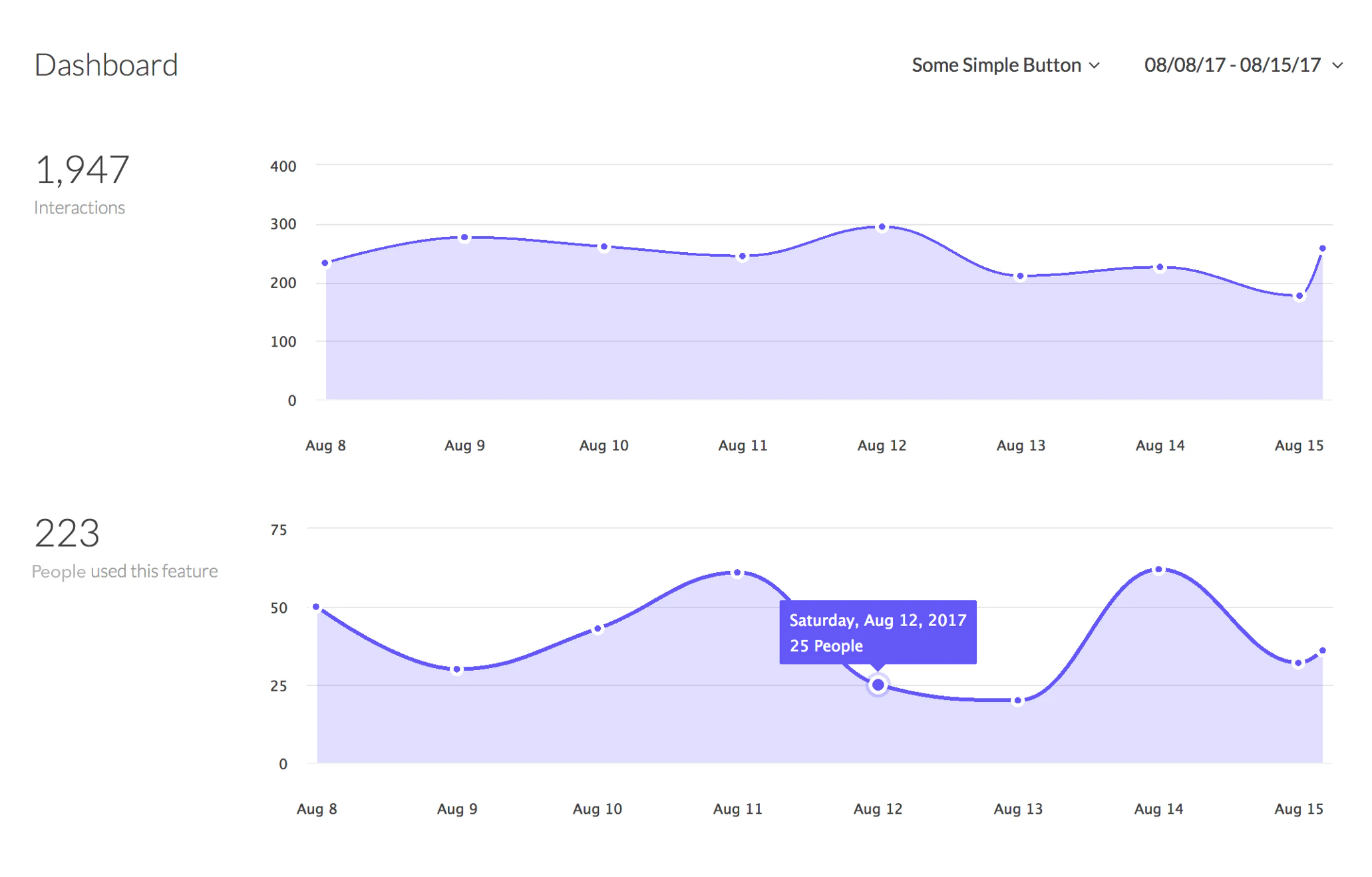This screenshot has height=877, width=1372.
Task: Select the Aug 8 point on Interactions chart
Action: click(325, 263)
